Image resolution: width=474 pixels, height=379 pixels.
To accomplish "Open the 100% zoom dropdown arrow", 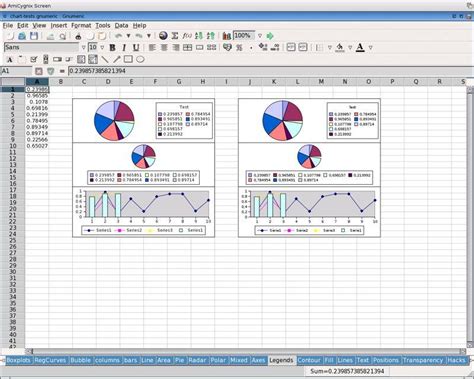I will point(260,36).
